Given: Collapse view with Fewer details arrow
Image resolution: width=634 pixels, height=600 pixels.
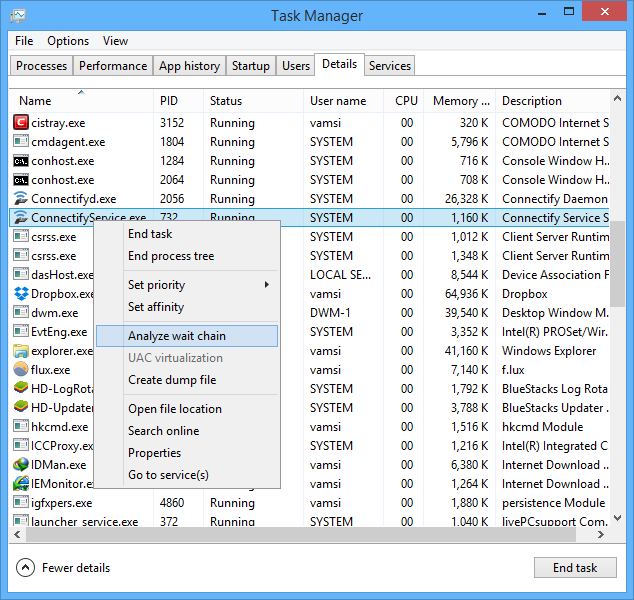Looking at the screenshot, I should 25,568.
